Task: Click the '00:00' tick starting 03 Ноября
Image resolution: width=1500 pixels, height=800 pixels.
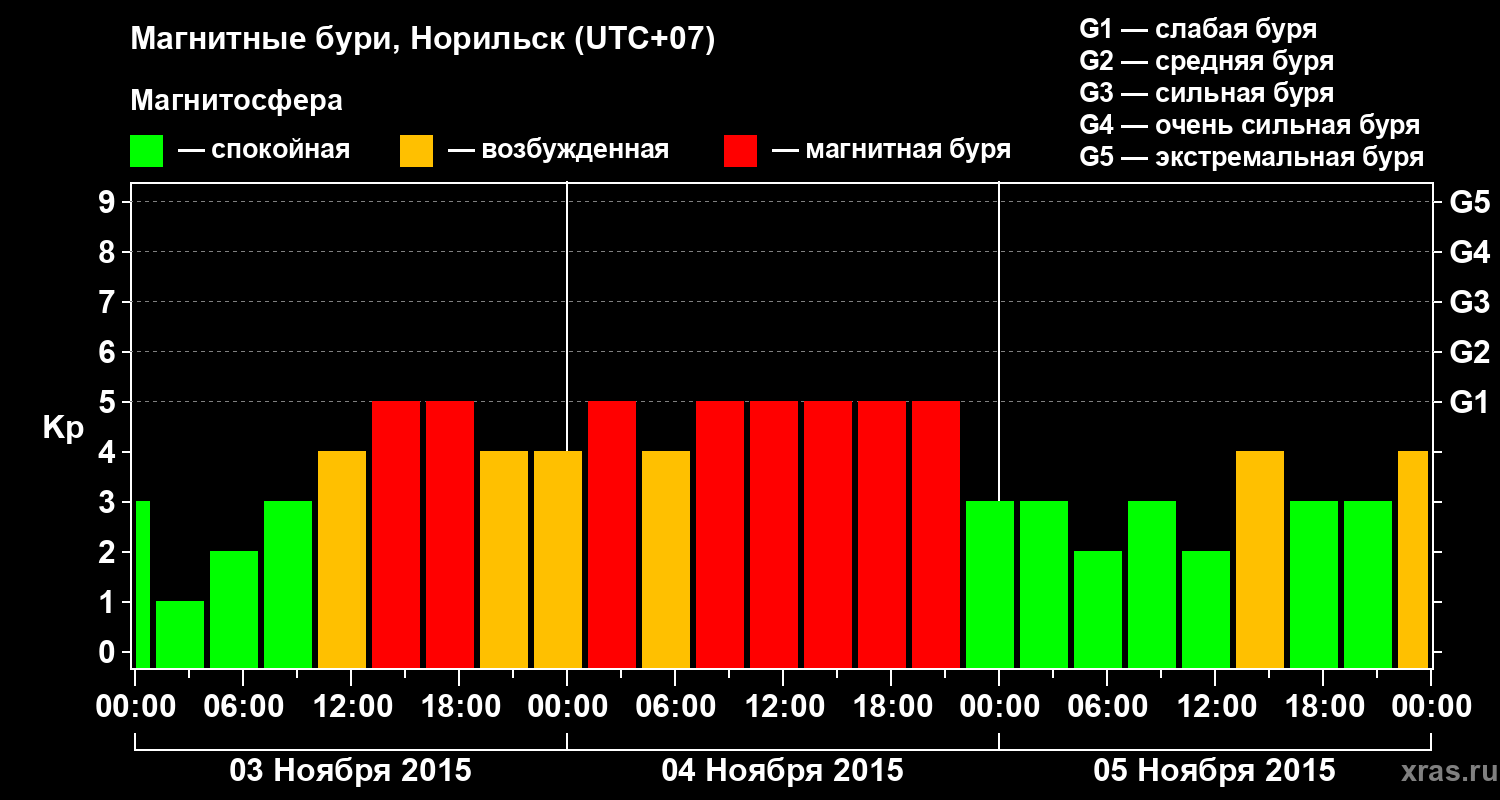Action: pos(135,707)
